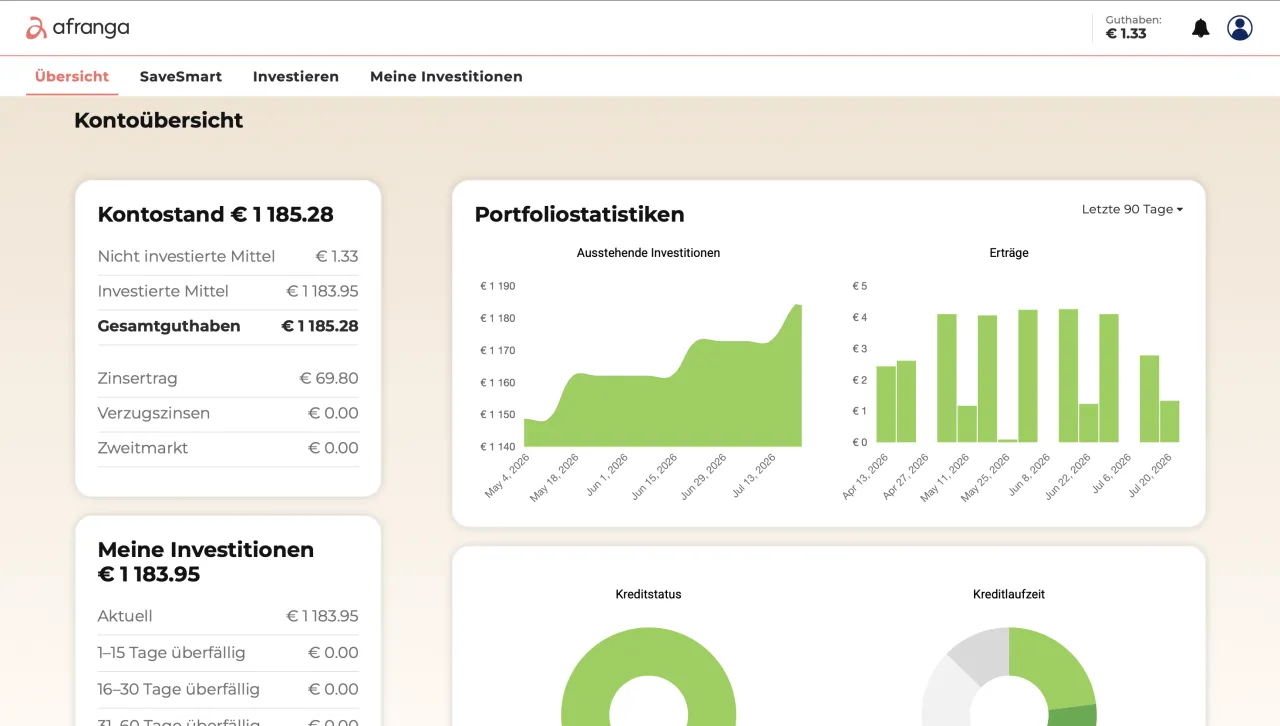
Task: Select the Zweitmarkt label
Action: [143, 448]
